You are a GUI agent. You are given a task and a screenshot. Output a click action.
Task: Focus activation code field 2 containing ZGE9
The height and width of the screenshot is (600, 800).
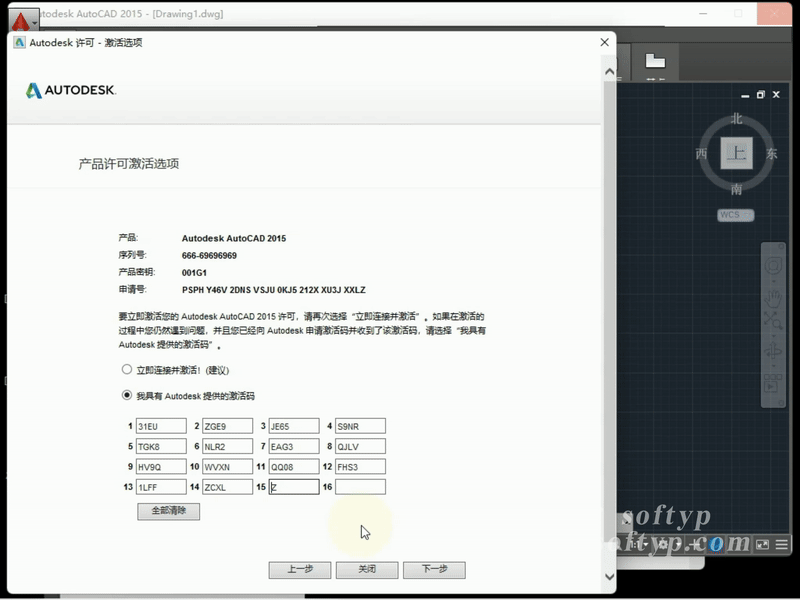[x=228, y=426]
